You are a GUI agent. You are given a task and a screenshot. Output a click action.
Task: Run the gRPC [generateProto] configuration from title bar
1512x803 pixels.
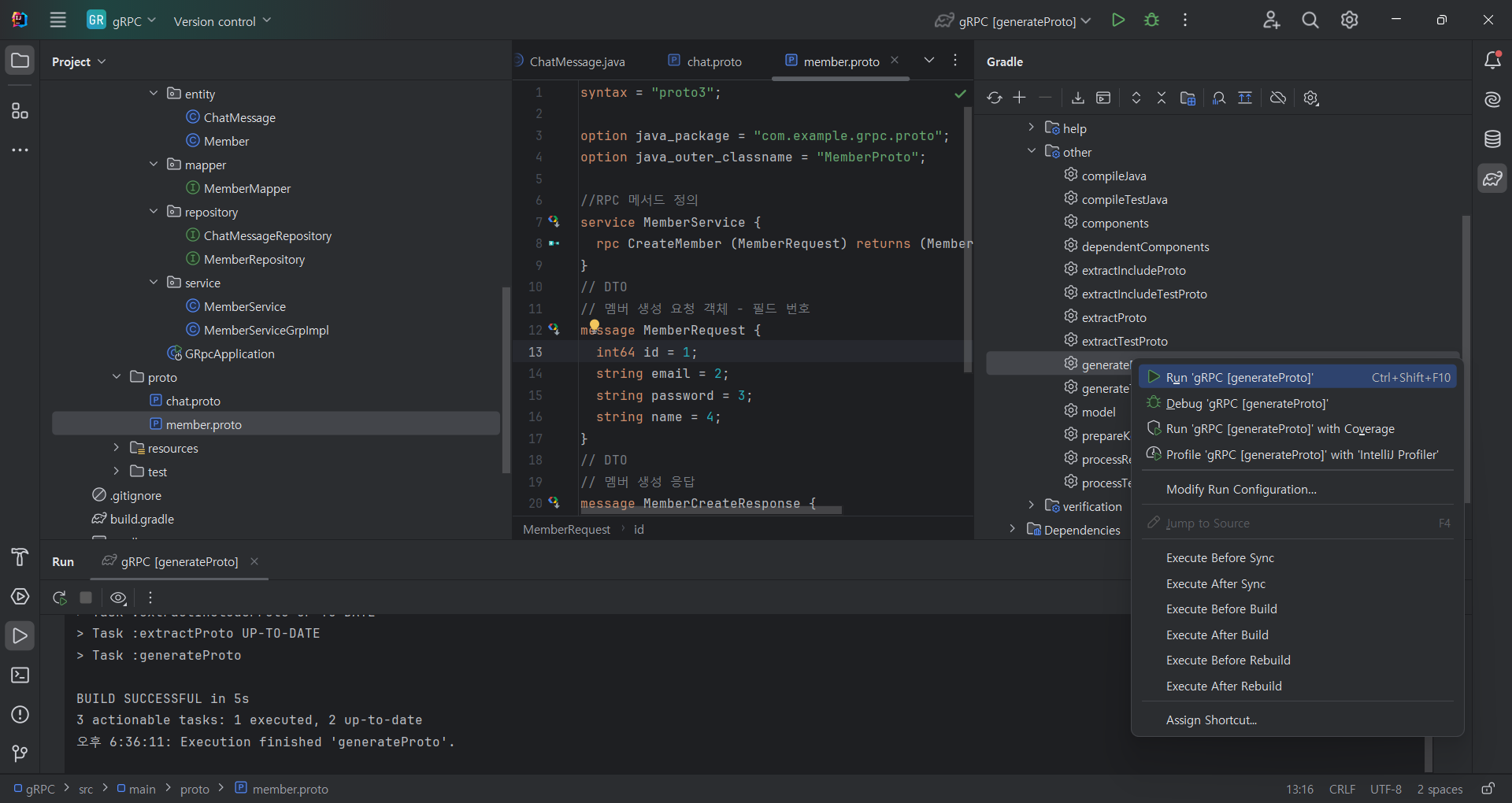tap(1117, 20)
